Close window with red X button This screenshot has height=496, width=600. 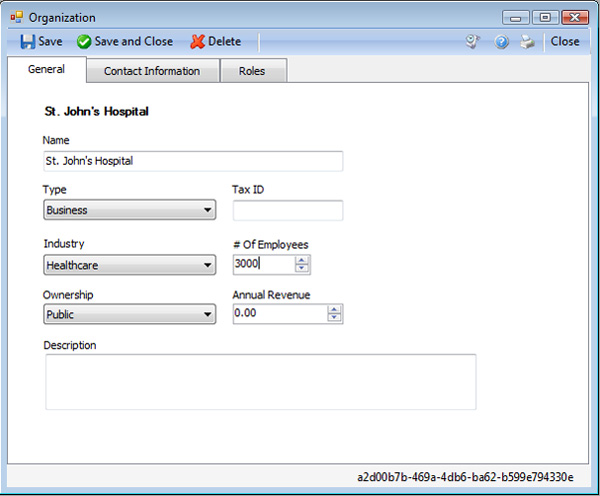[575, 18]
